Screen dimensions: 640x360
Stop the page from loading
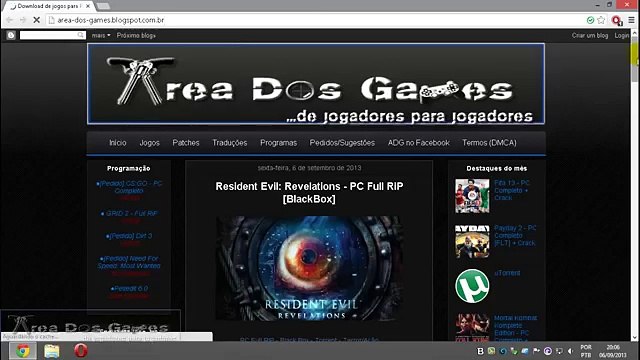(36, 20)
